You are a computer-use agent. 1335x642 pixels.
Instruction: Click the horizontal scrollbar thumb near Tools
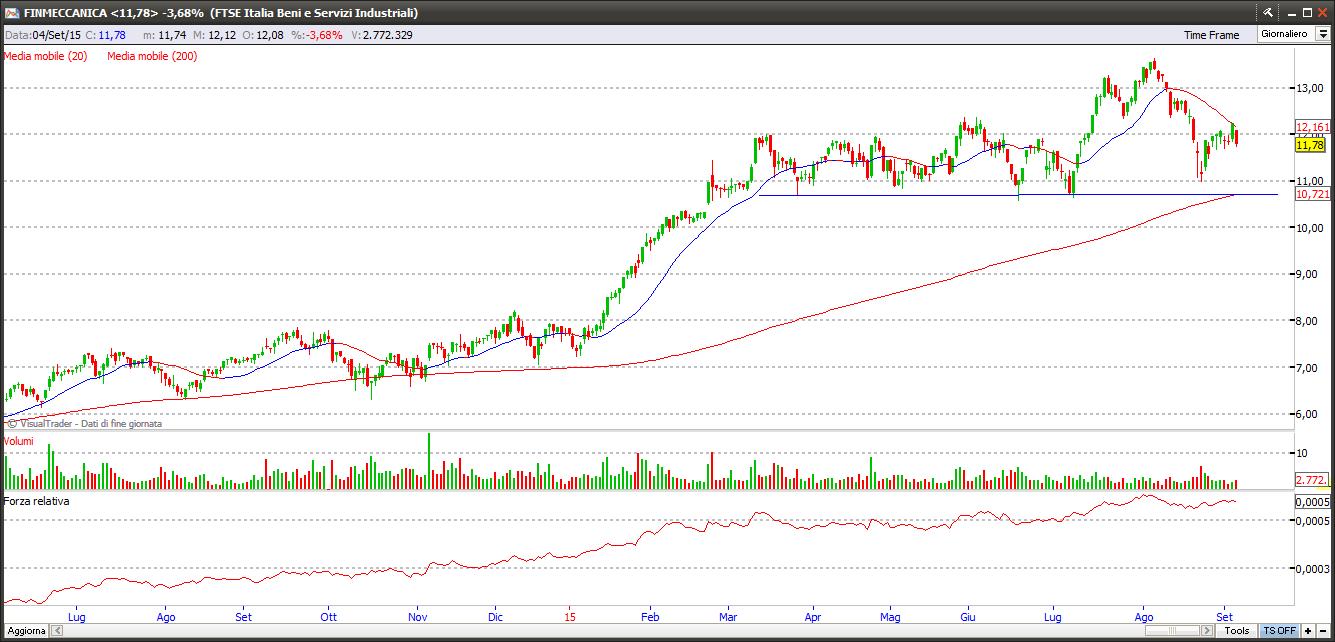(1175, 631)
